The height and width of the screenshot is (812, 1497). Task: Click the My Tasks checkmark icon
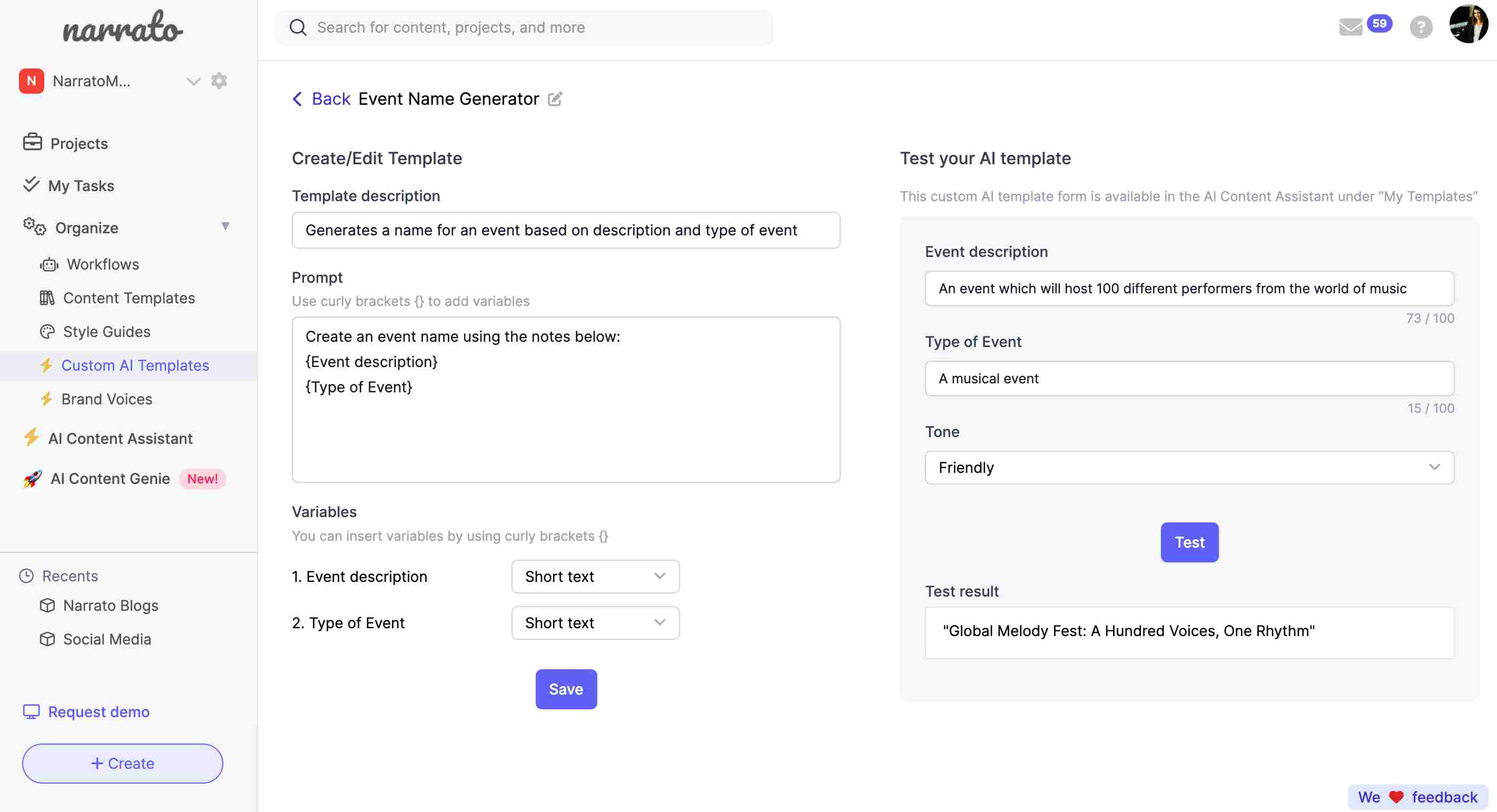[x=29, y=185]
